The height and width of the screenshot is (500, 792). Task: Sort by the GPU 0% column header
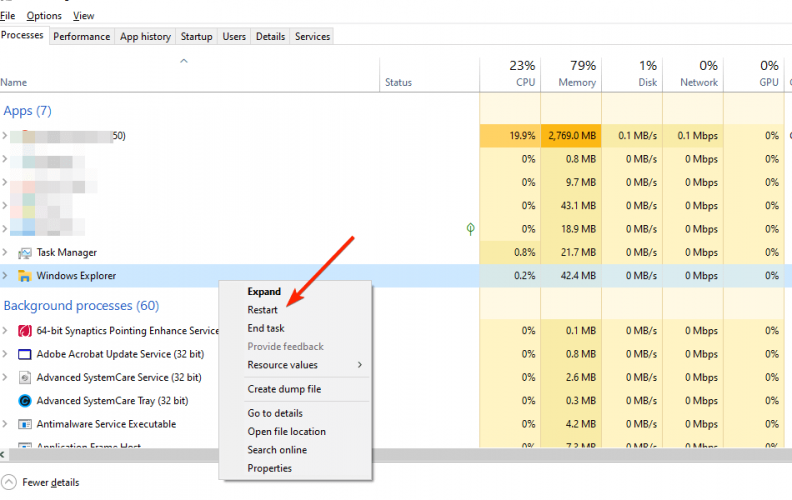pos(754,74)
